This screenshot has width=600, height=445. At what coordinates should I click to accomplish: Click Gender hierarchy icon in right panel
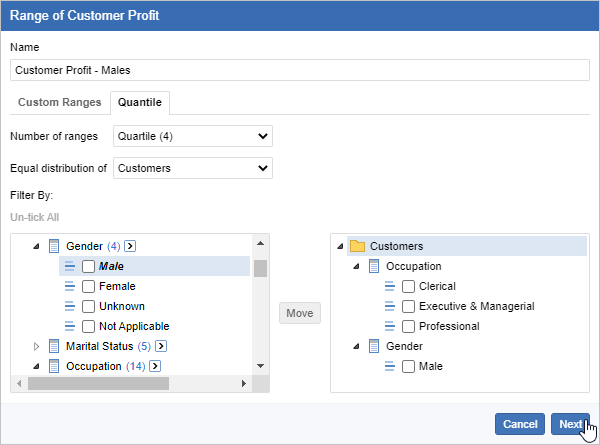point(374,346)
